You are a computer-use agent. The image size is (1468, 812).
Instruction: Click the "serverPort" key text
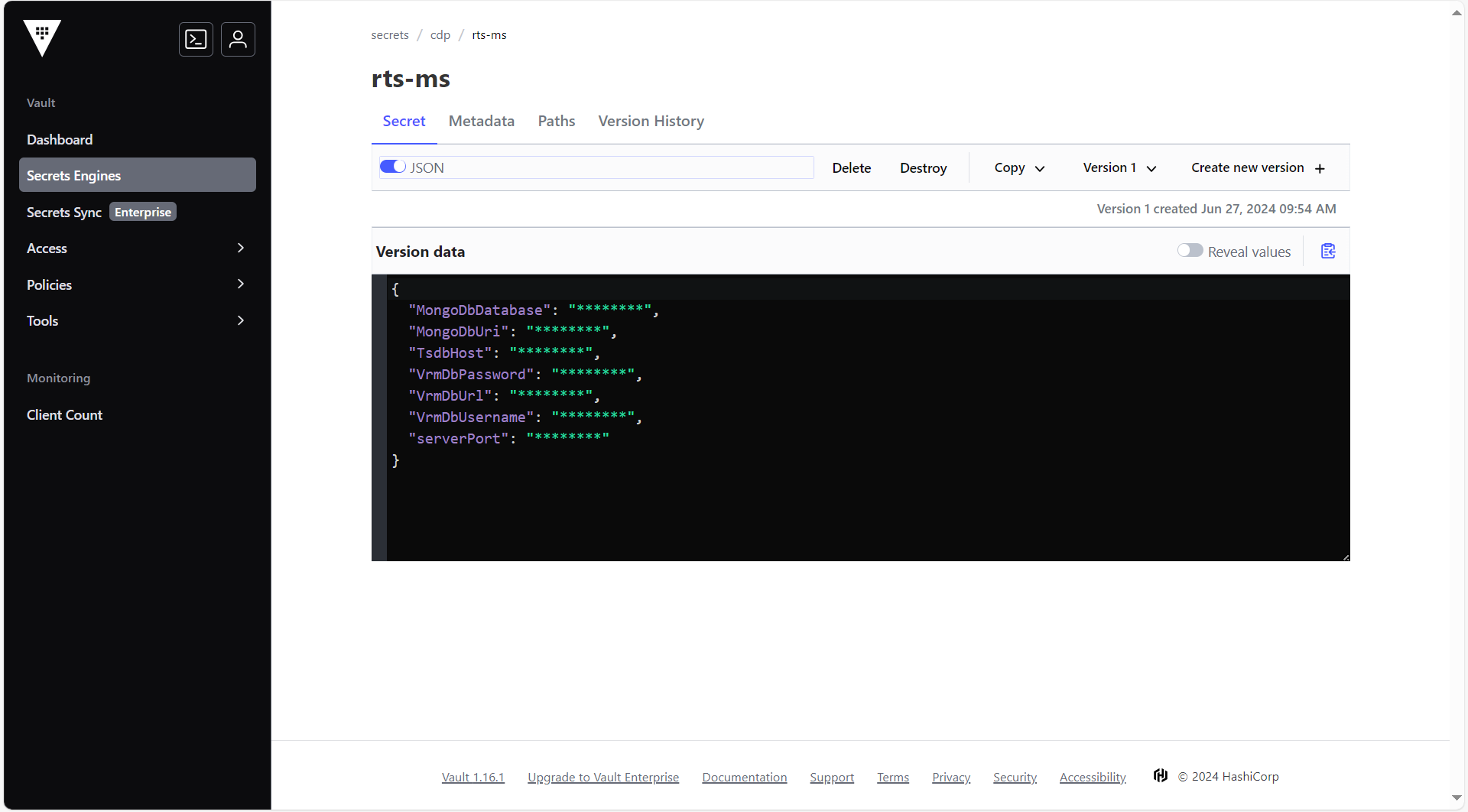(x=459, y=438)
